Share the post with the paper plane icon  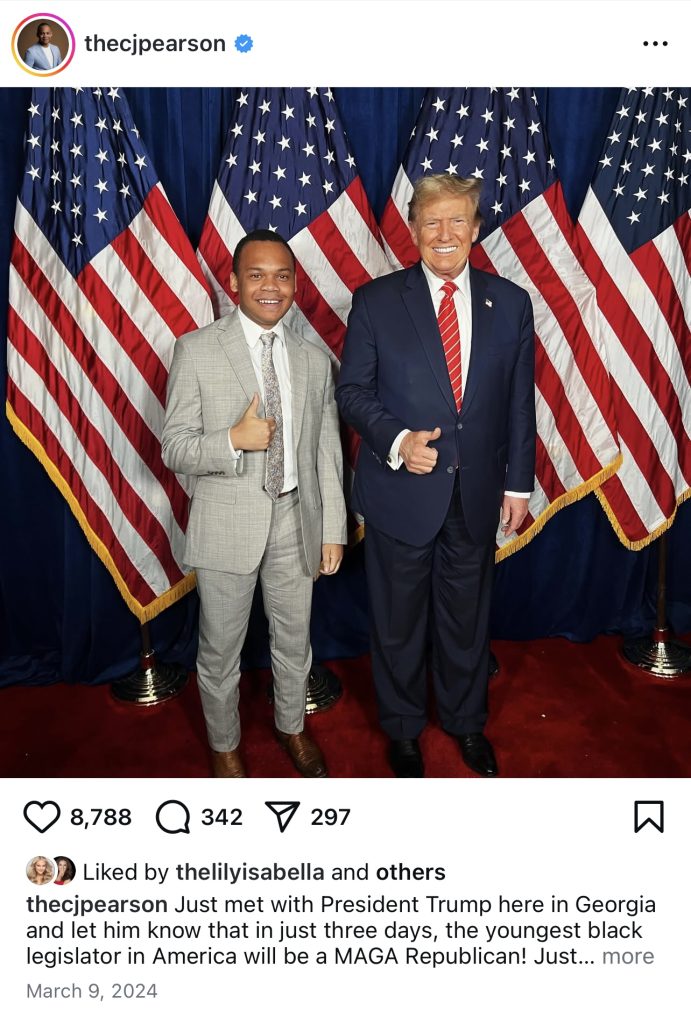[x=282, y=816]
